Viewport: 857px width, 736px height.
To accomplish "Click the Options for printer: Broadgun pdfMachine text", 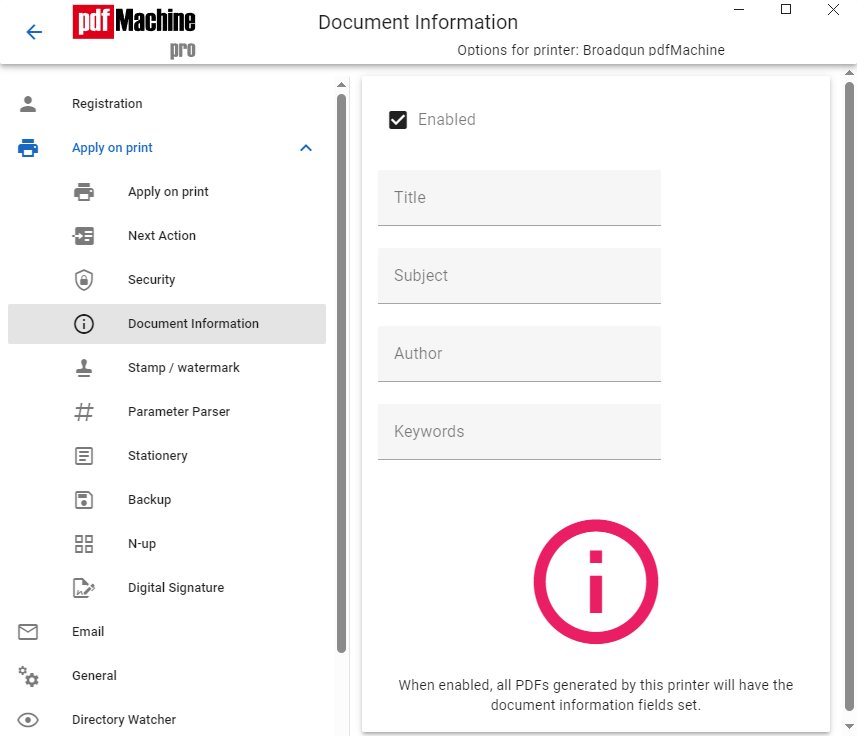I will tap(591, 50).
